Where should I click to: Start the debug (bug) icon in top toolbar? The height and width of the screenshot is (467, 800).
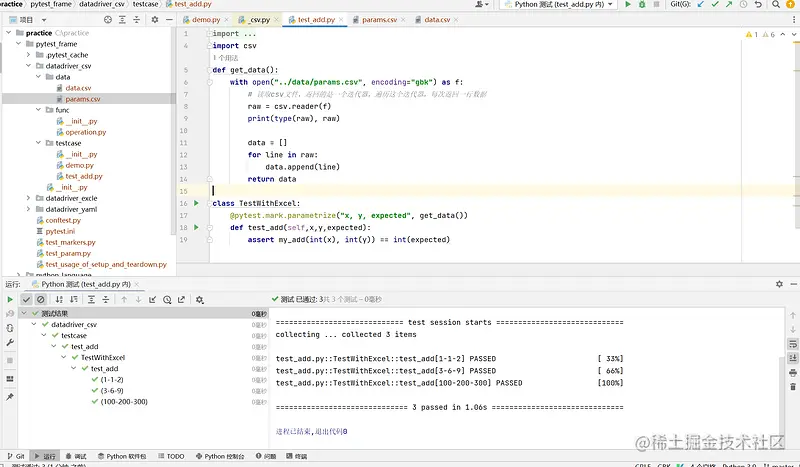coord(642,4)
